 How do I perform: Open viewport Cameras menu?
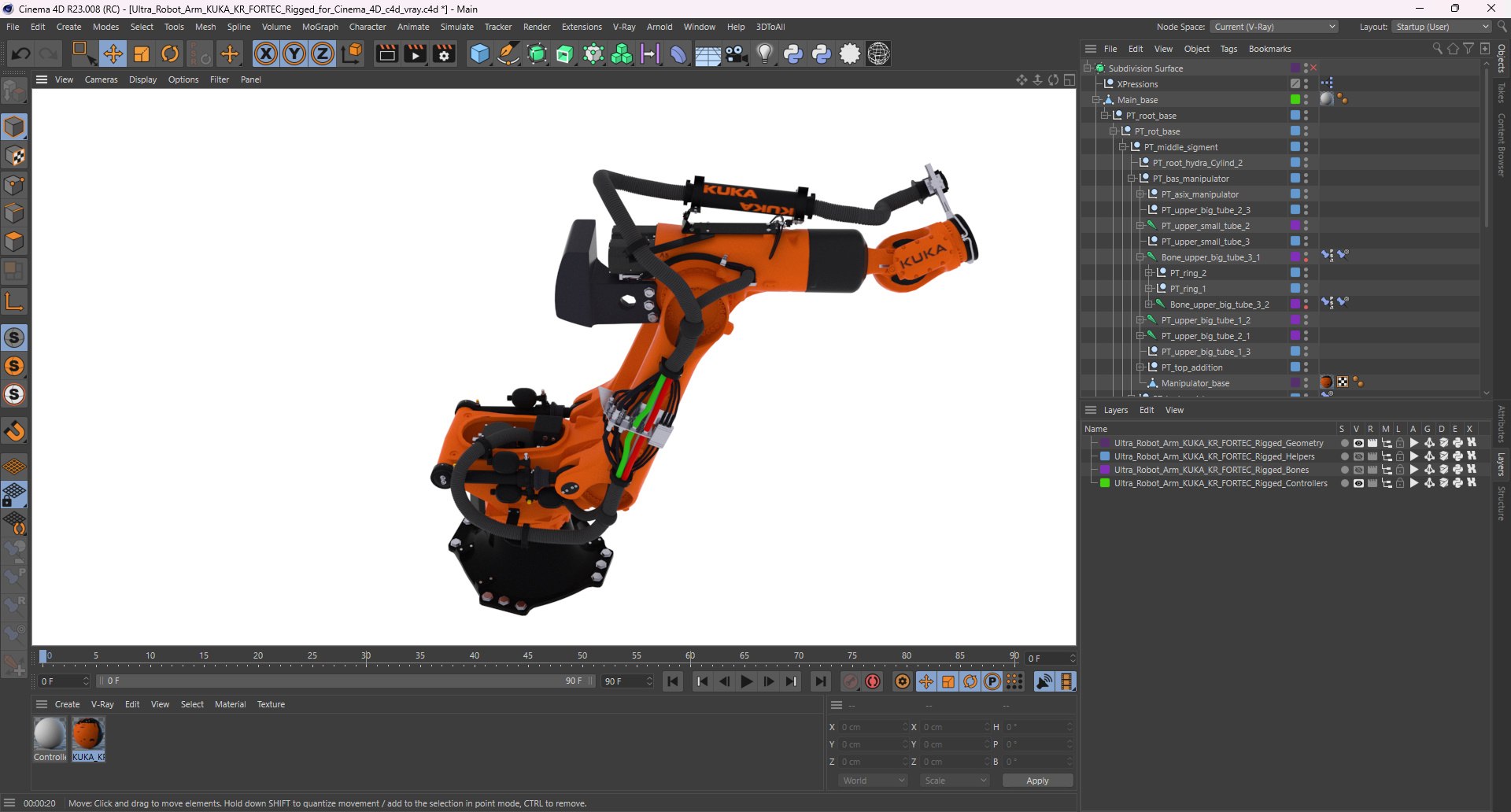tap(102, 79)
